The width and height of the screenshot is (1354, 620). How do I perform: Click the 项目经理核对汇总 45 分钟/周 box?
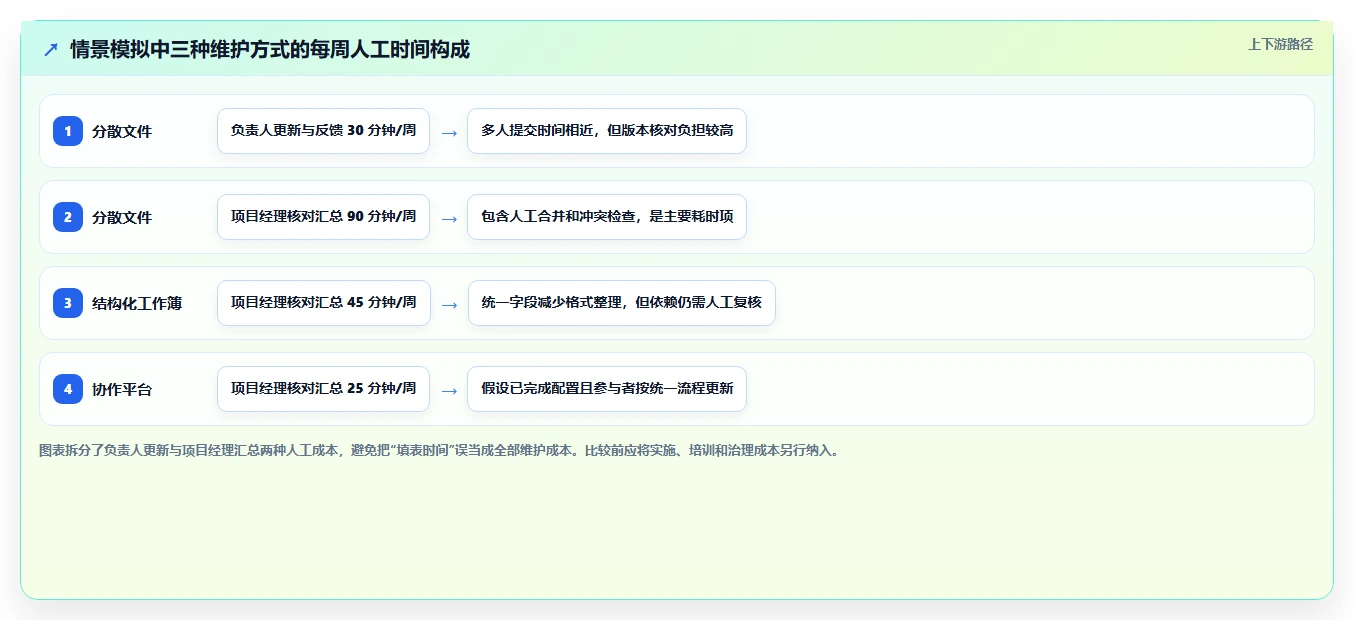click(x=323, y=303)
